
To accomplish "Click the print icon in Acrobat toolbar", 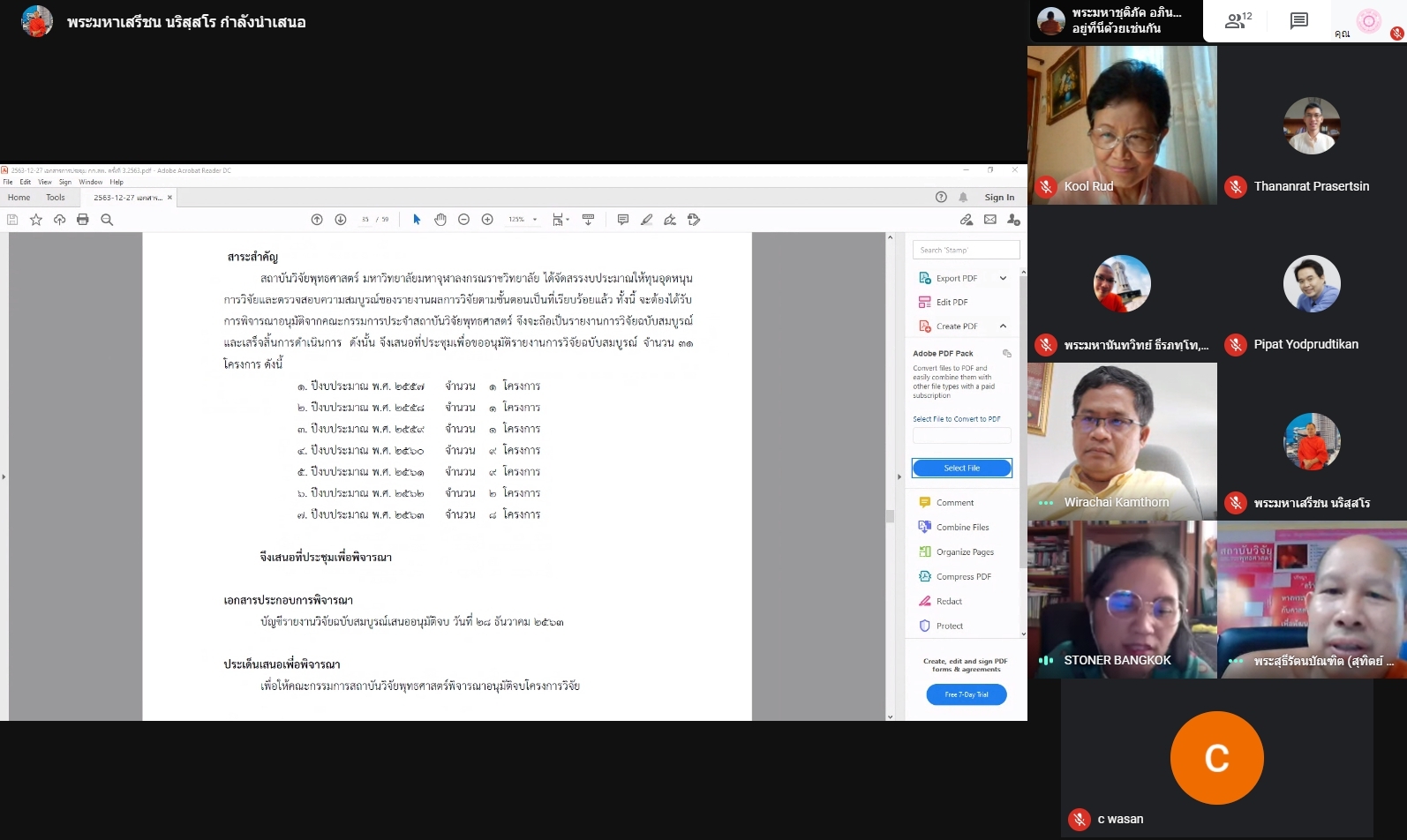I will coord(83,220).
